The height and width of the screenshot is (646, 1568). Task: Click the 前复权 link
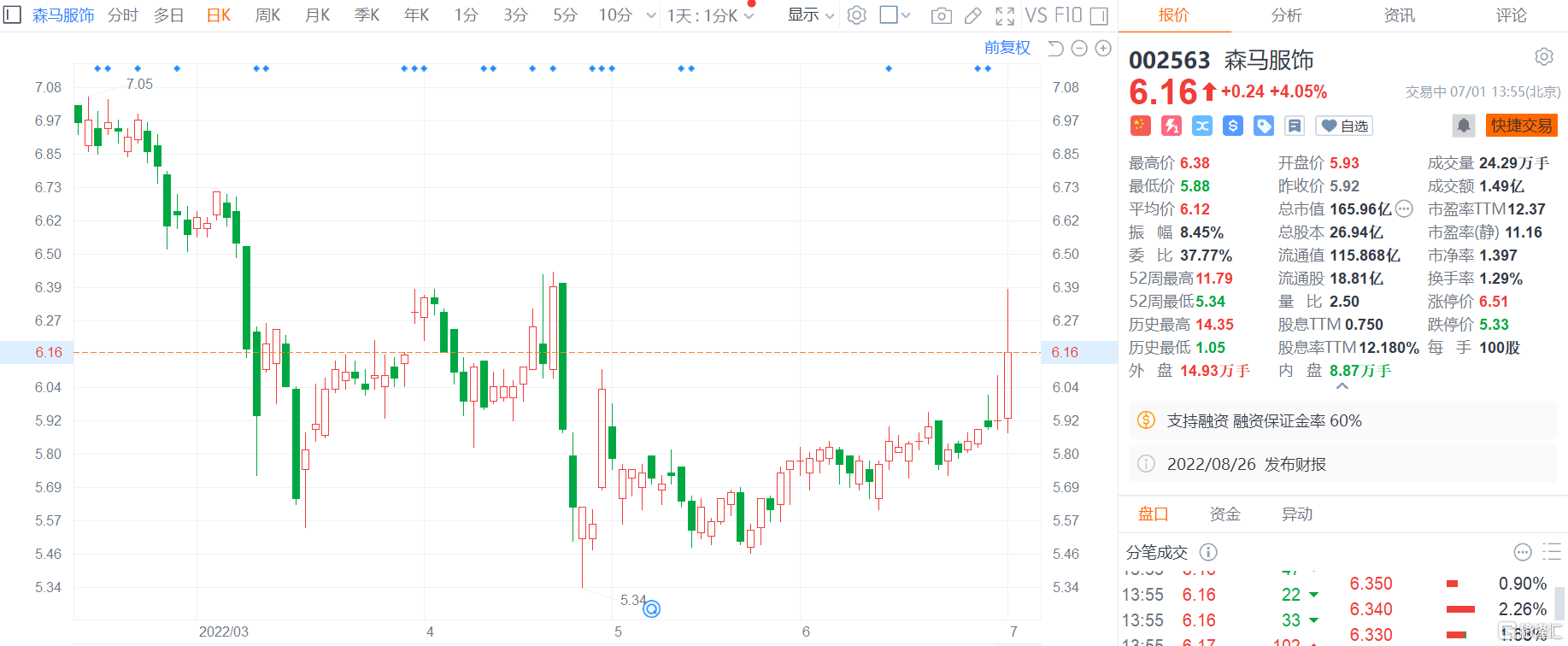click(1007, 48)
